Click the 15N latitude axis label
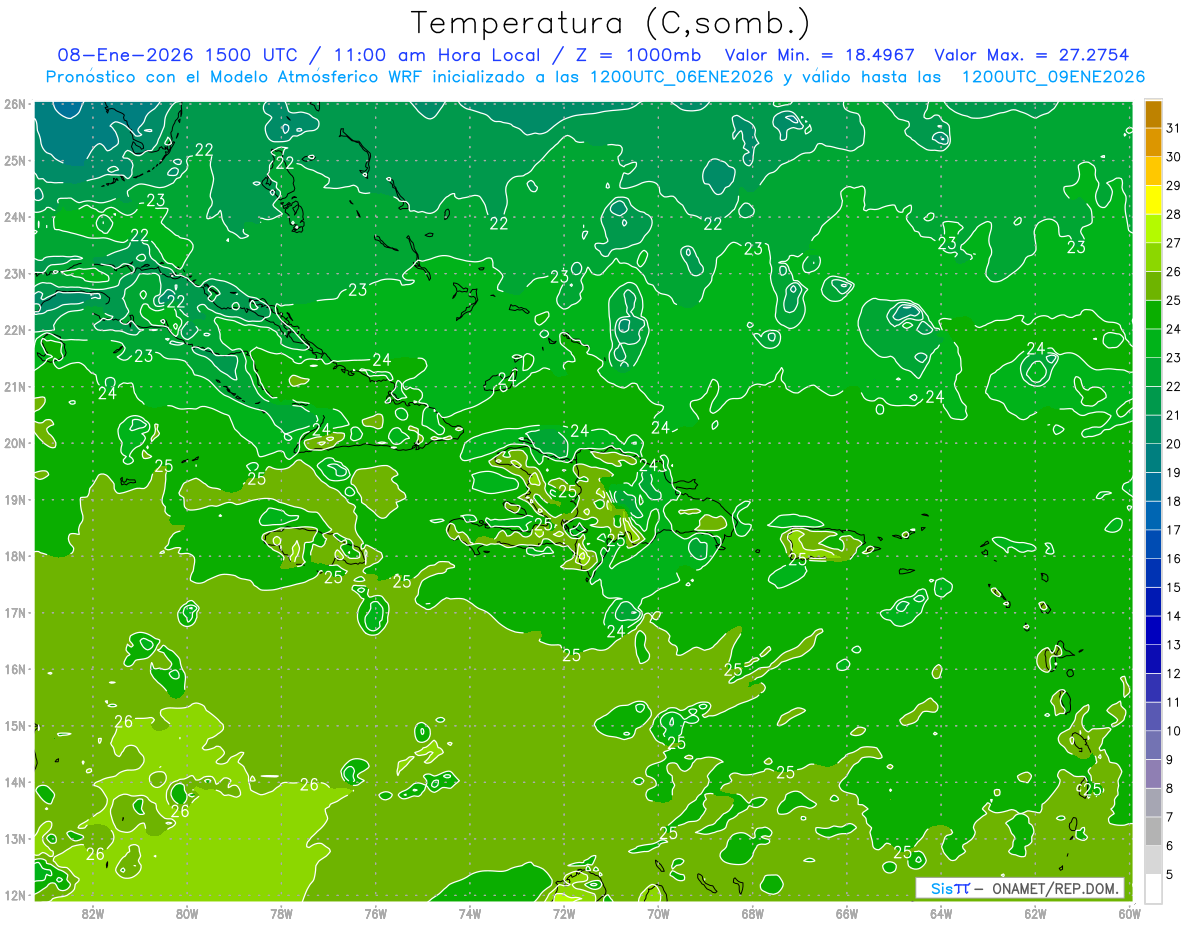 14,725
